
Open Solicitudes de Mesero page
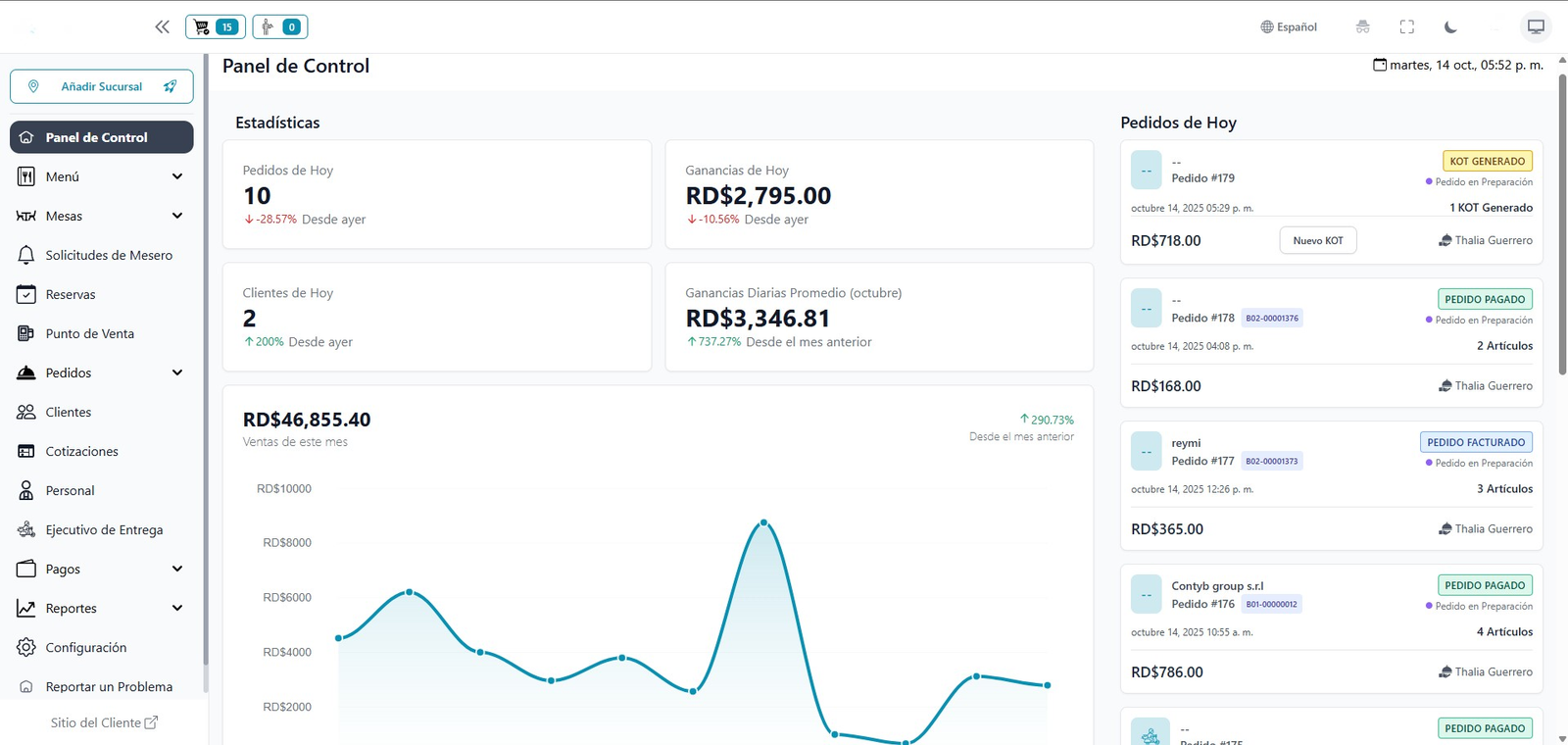(102, 255)
